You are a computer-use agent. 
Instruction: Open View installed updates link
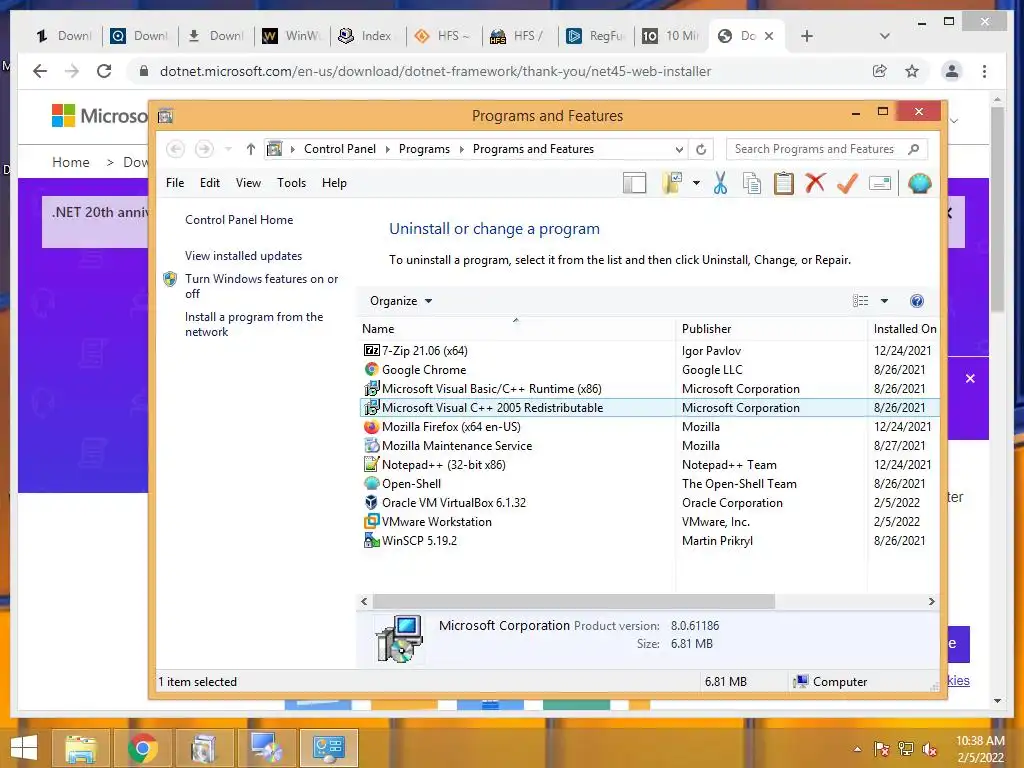tap(243, 256)
